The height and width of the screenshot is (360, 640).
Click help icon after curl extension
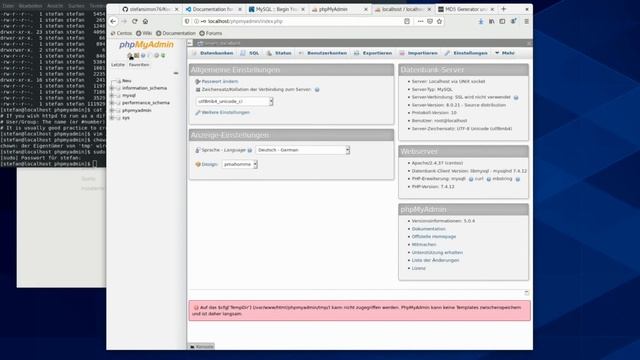pyautogui.click(x=489, y=179)
